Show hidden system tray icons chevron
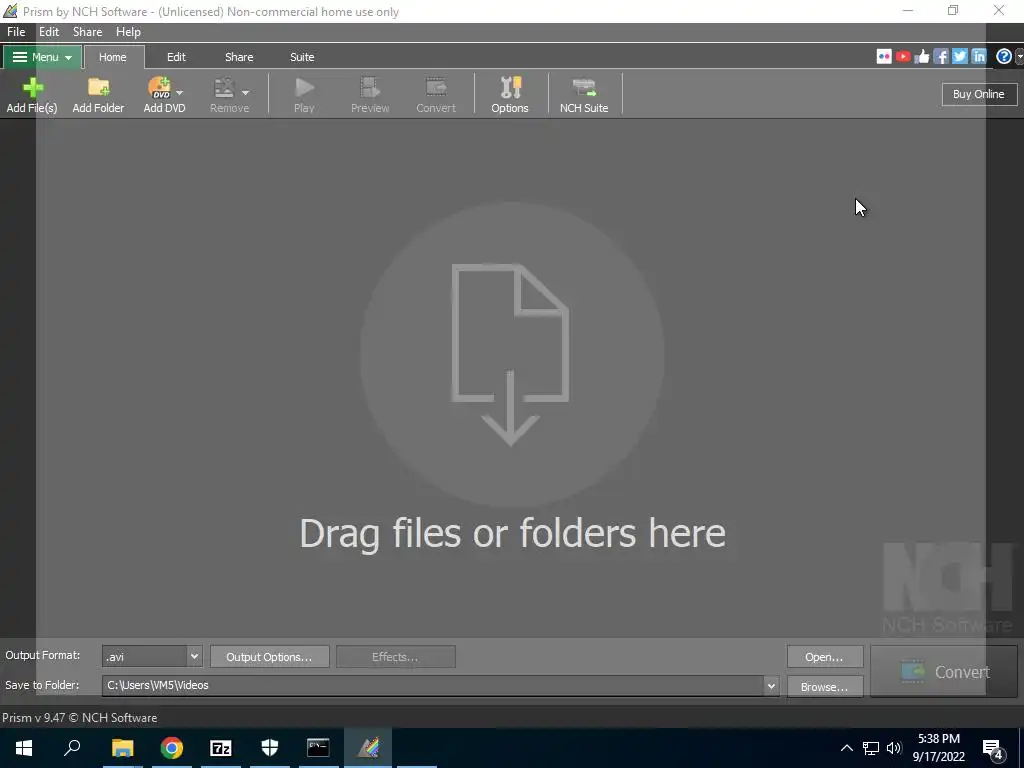Viewport: 1024px width, 768px height. [x=846, y=748]
